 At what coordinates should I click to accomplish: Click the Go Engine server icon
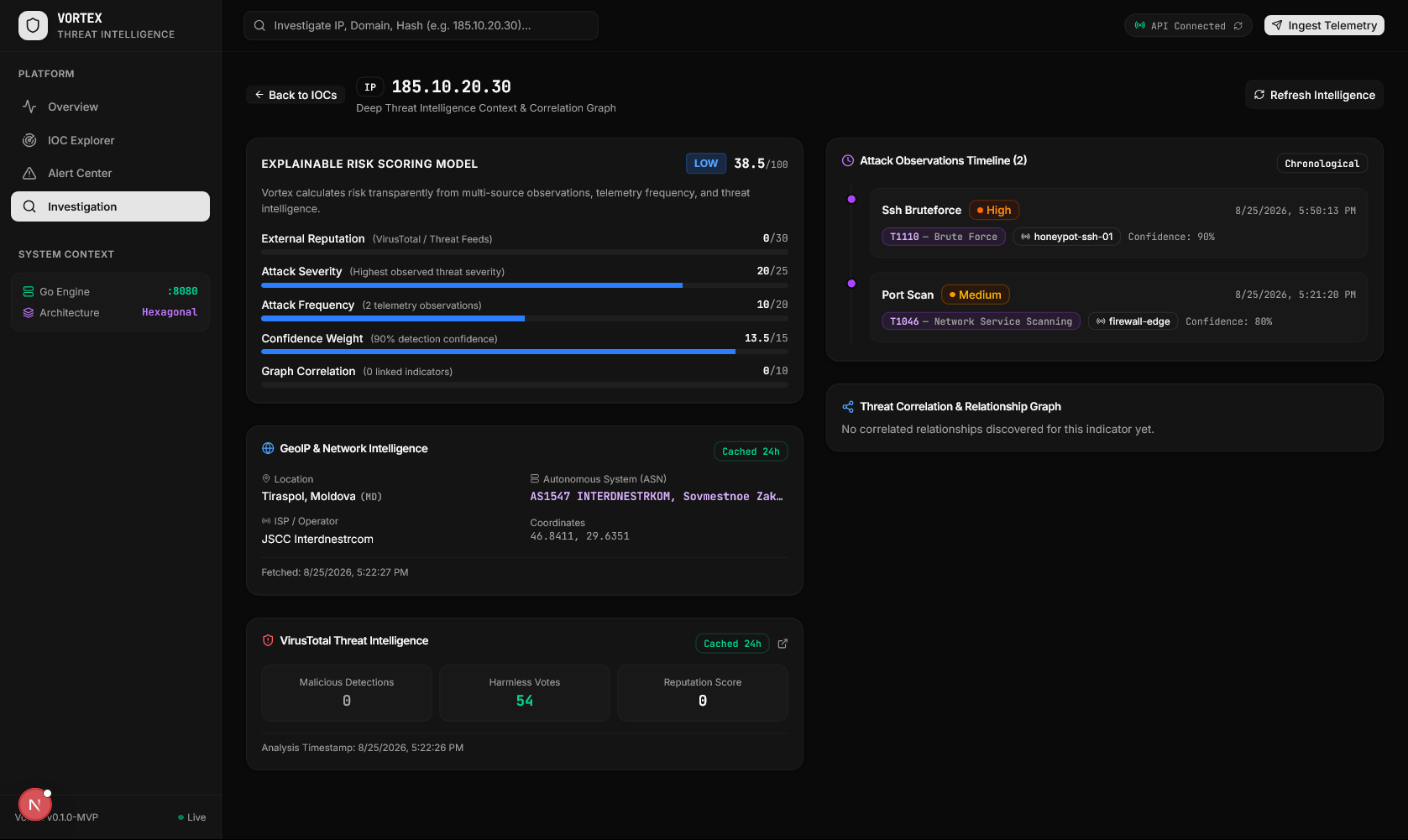pyautogui.click(x=29, y=291)
